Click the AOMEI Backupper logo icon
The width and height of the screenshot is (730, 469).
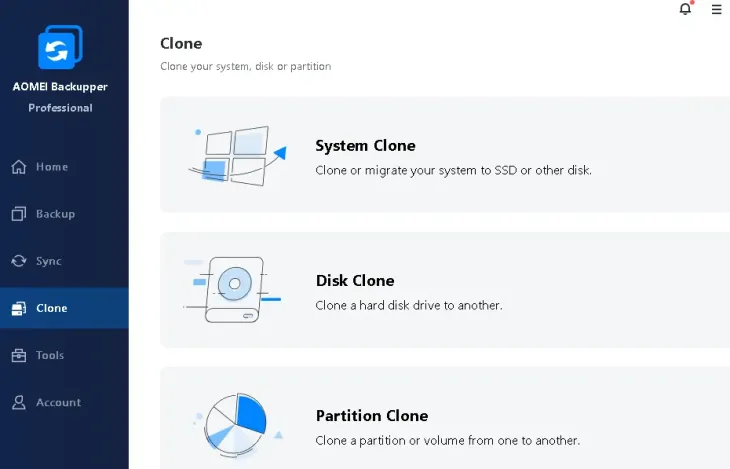pos(60,47)
